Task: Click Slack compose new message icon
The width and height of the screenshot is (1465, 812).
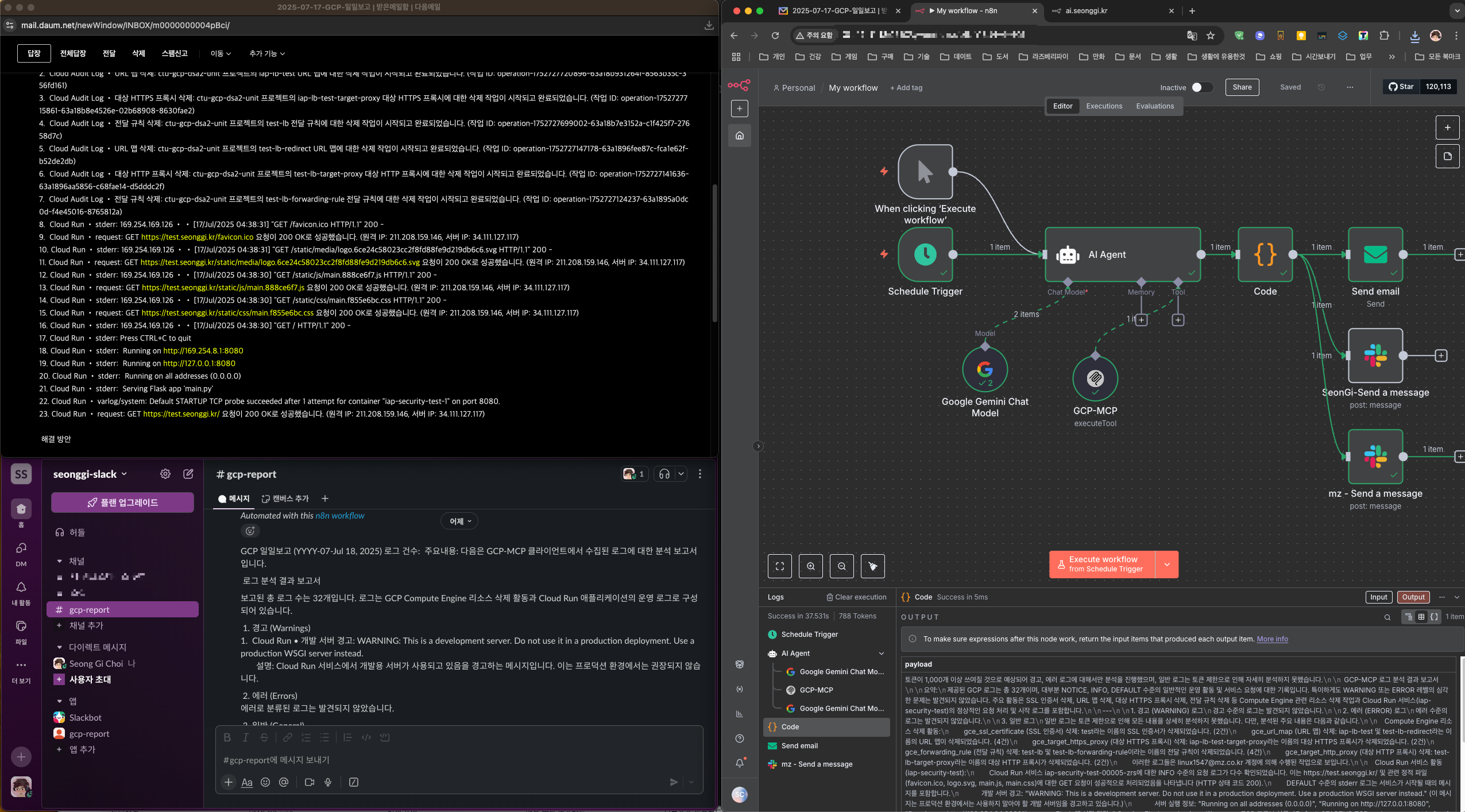Action: 188,474
